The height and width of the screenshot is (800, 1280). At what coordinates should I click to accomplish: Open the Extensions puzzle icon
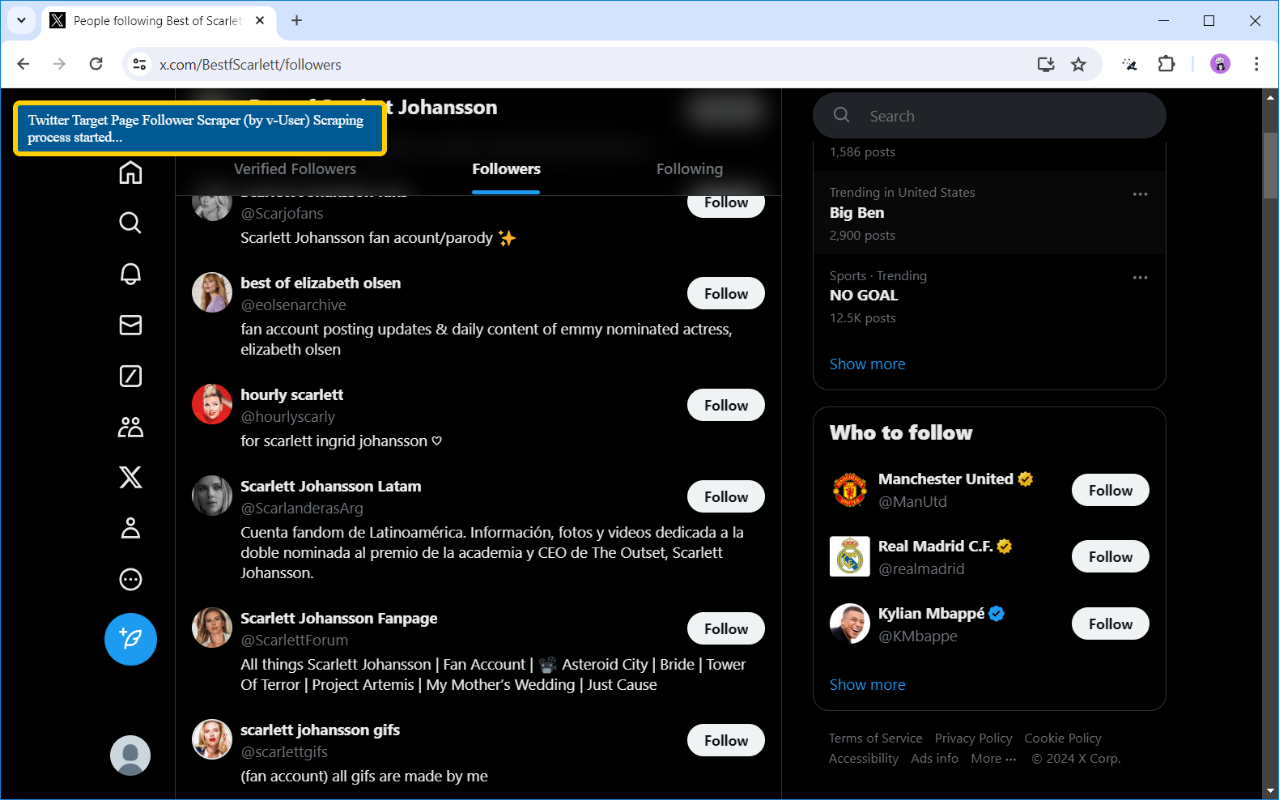1166,64
